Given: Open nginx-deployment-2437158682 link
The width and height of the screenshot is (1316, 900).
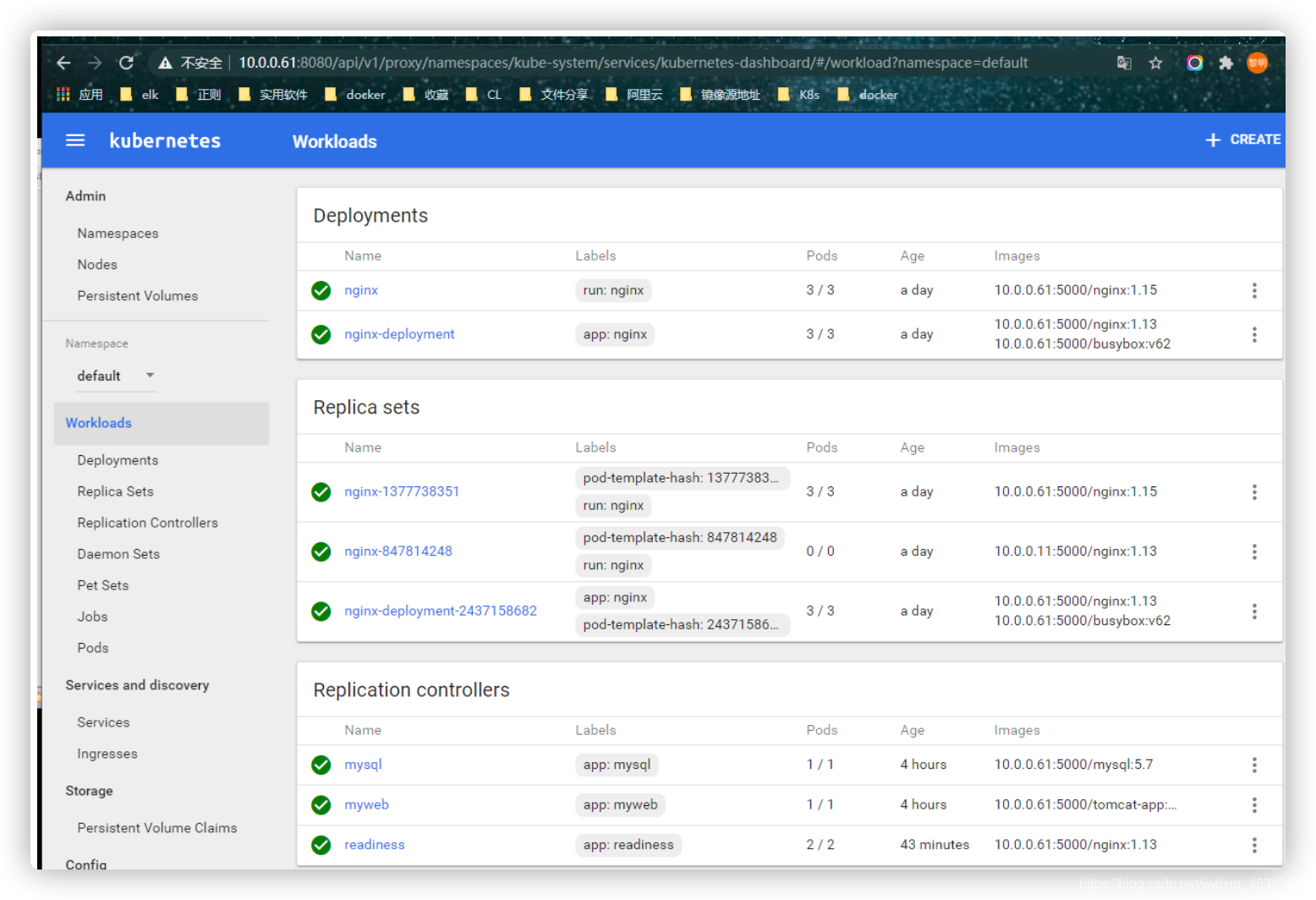Looking at the screenshot, I should coord(441,611).
